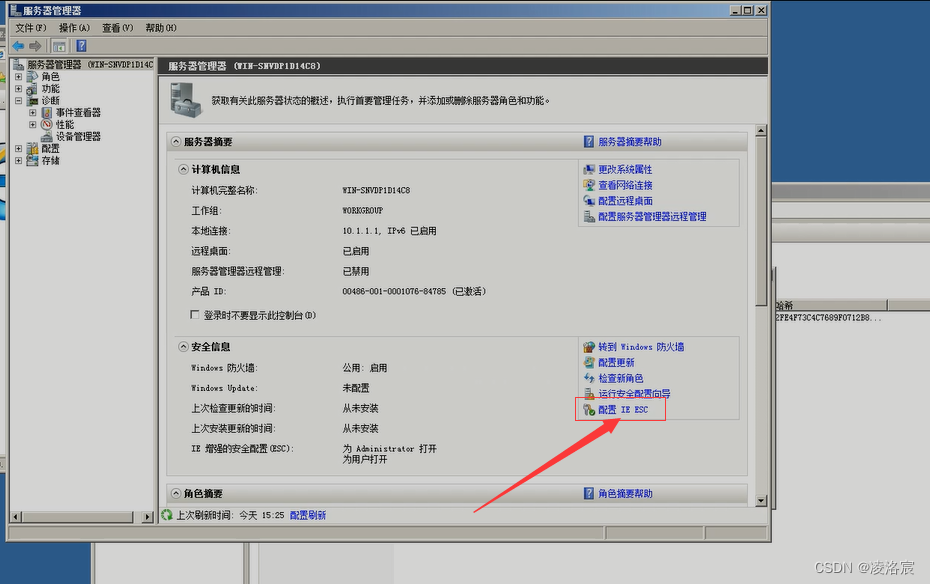
Task: Click the 事件查看器 tree icon
Action: pos(47,113)
